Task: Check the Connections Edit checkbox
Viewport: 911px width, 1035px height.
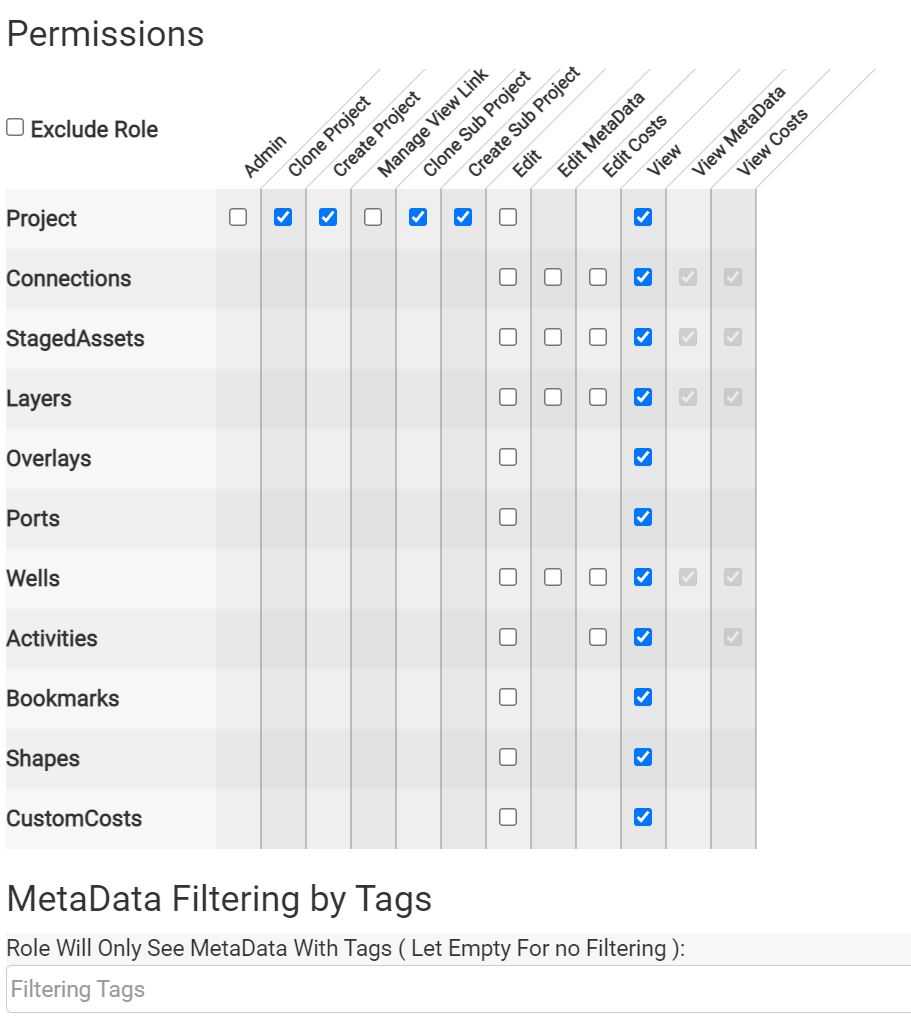Action: 508,277
